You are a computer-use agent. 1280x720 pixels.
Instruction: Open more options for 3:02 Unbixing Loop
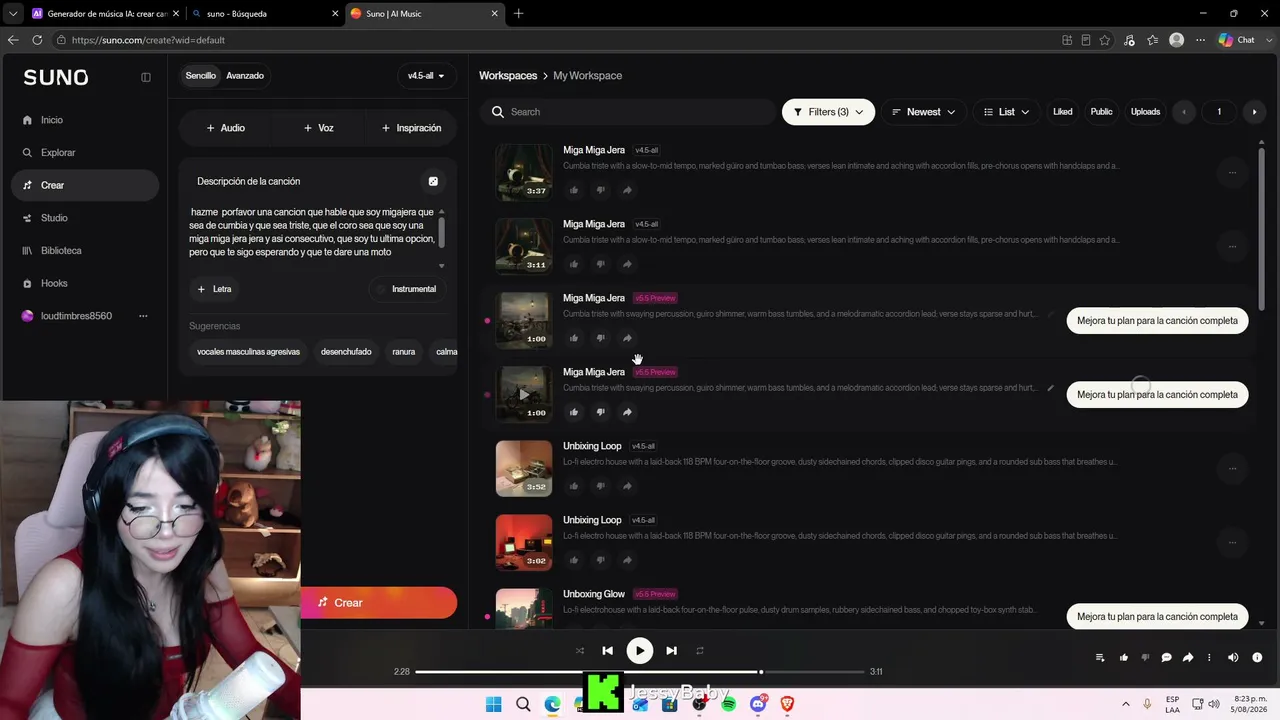(x=1232, y=543)
